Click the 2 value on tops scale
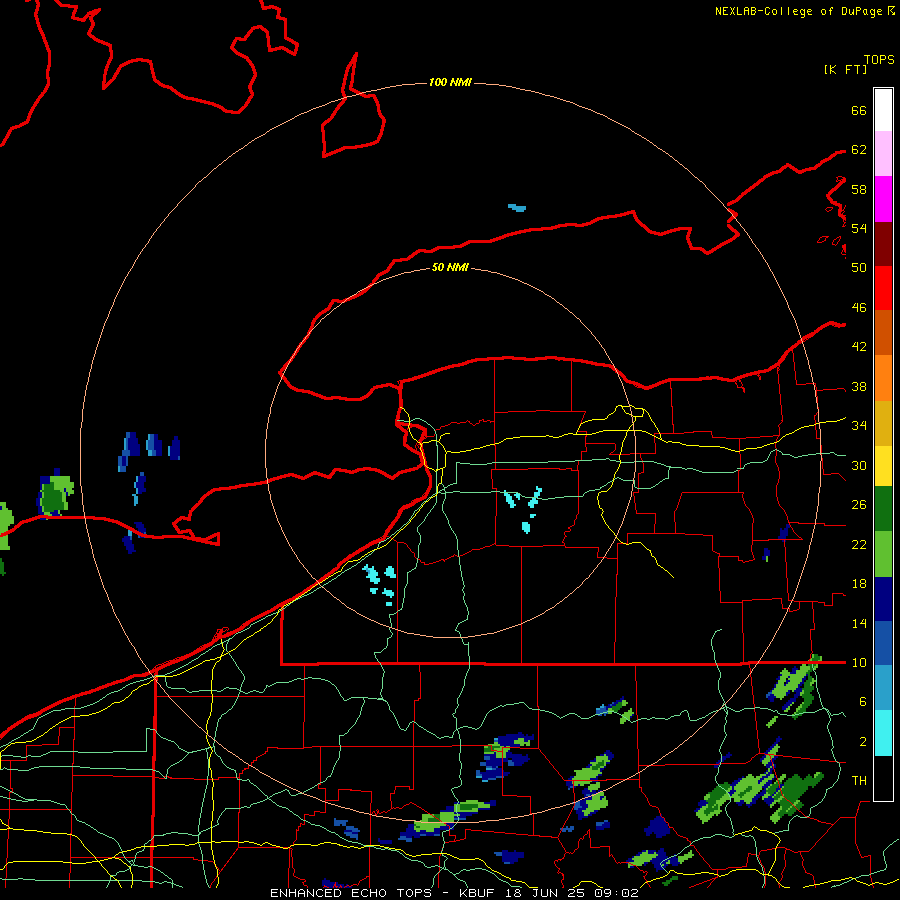Image resolution: width=900 pixels, height=900 pixels. pyautogui.click(x=863, y=741)
